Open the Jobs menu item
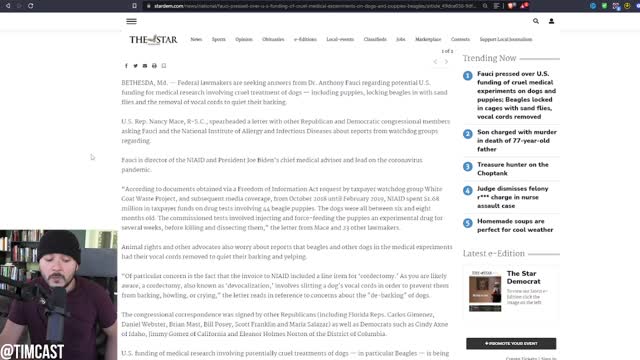Image resolution: width=640 pixels, height=360 pixels. point(401,39)
